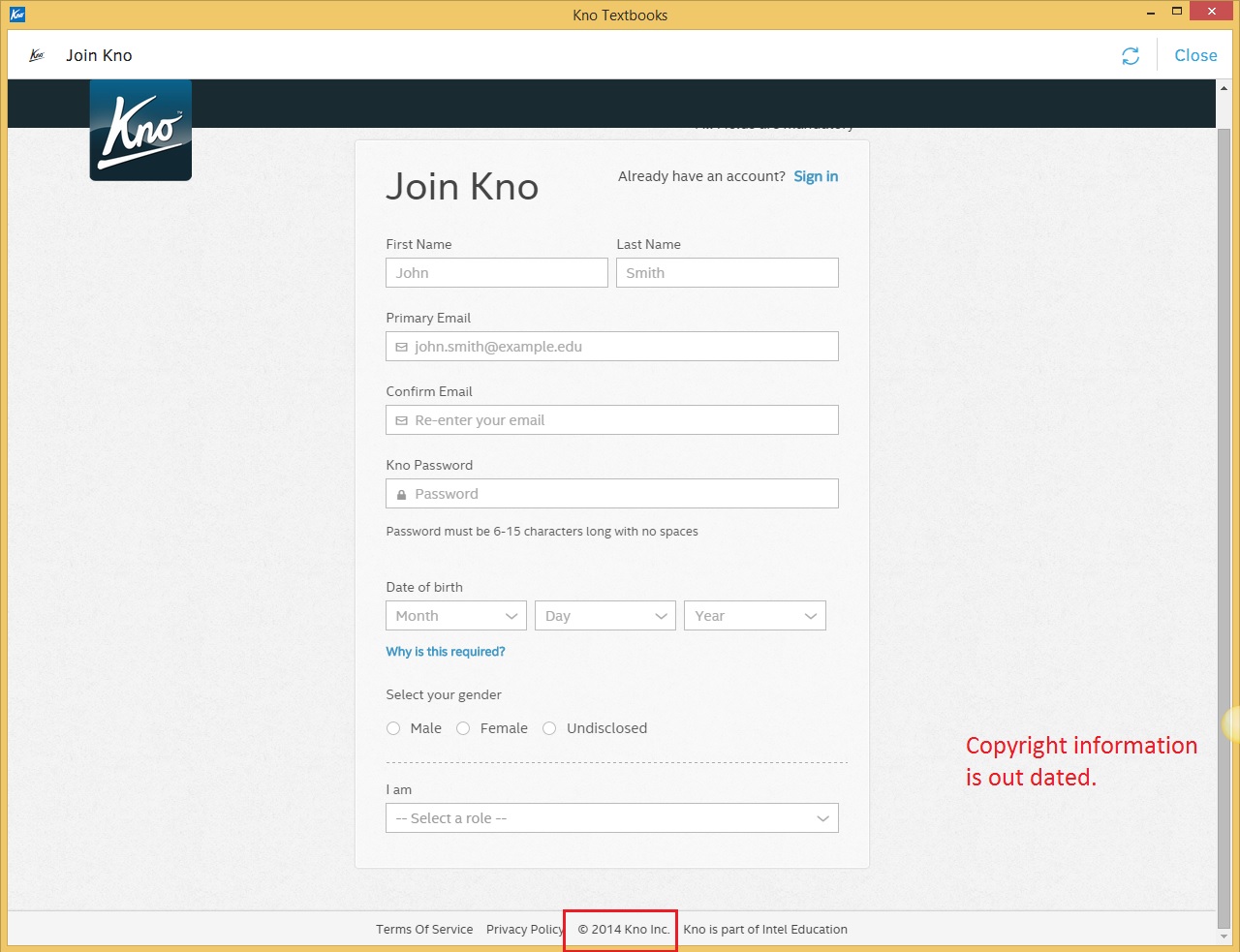This screenshot has height=952, width=1240.
Task: Select the Undisclosed gender option
Action: (x=549, y=728)
